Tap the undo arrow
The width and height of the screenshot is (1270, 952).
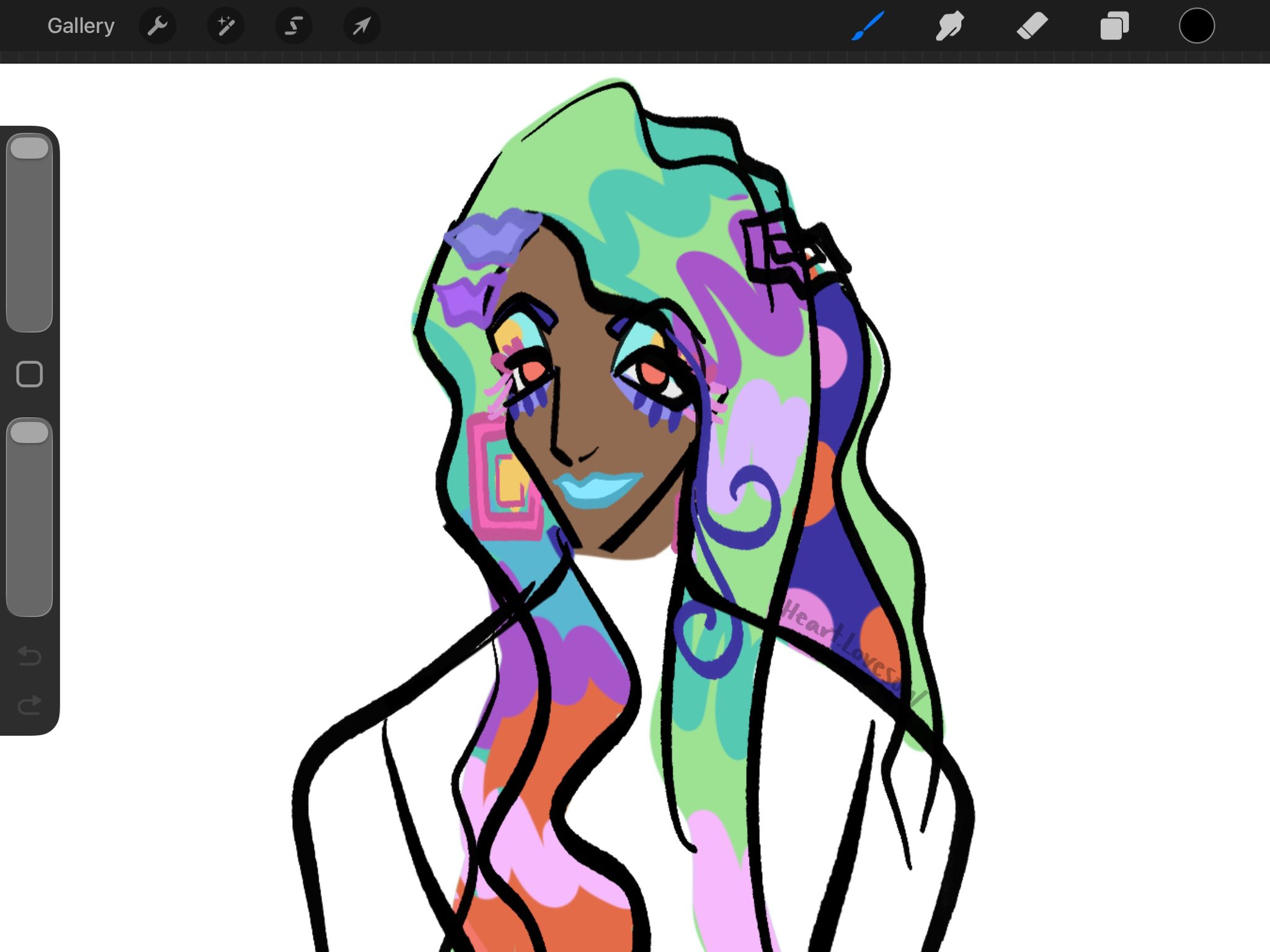pyautogui.click(x=29, y=655)
